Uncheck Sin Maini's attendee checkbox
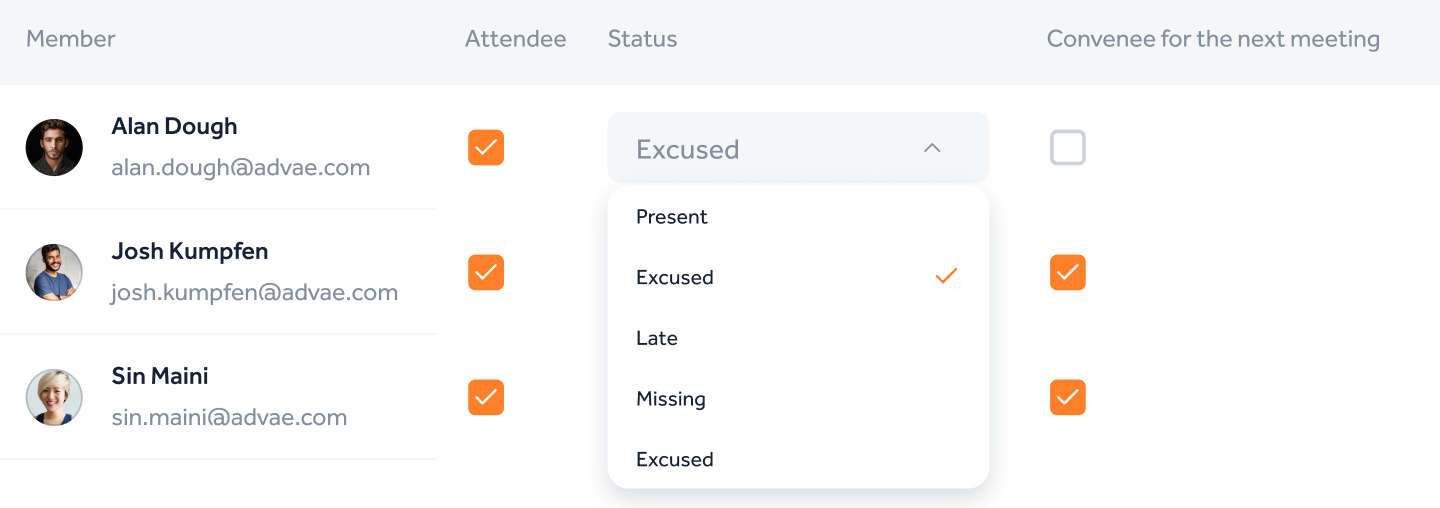Viewport: 1440px width, 508px height. tap(486, 397)
